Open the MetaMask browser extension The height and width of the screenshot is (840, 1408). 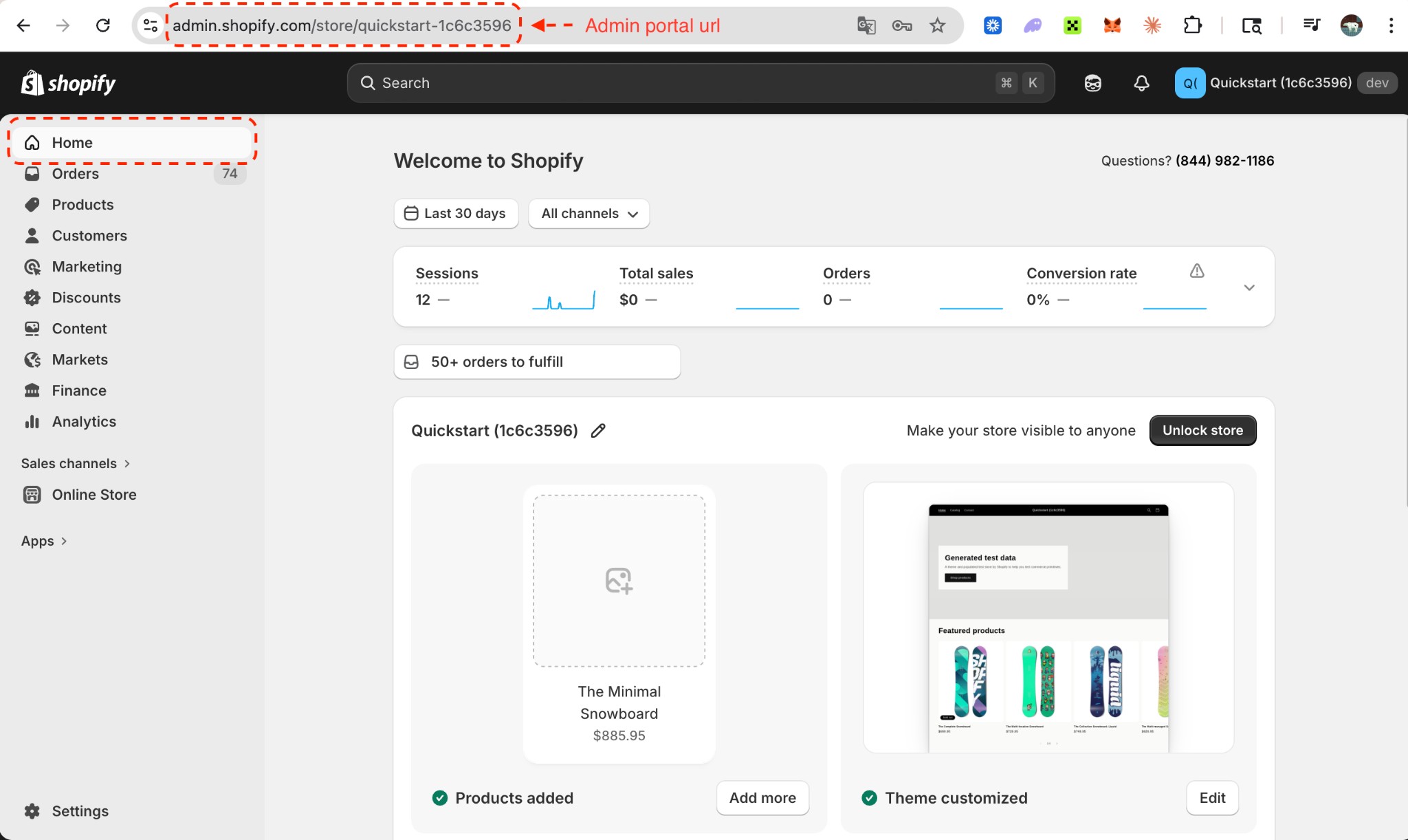point(1112,25)
